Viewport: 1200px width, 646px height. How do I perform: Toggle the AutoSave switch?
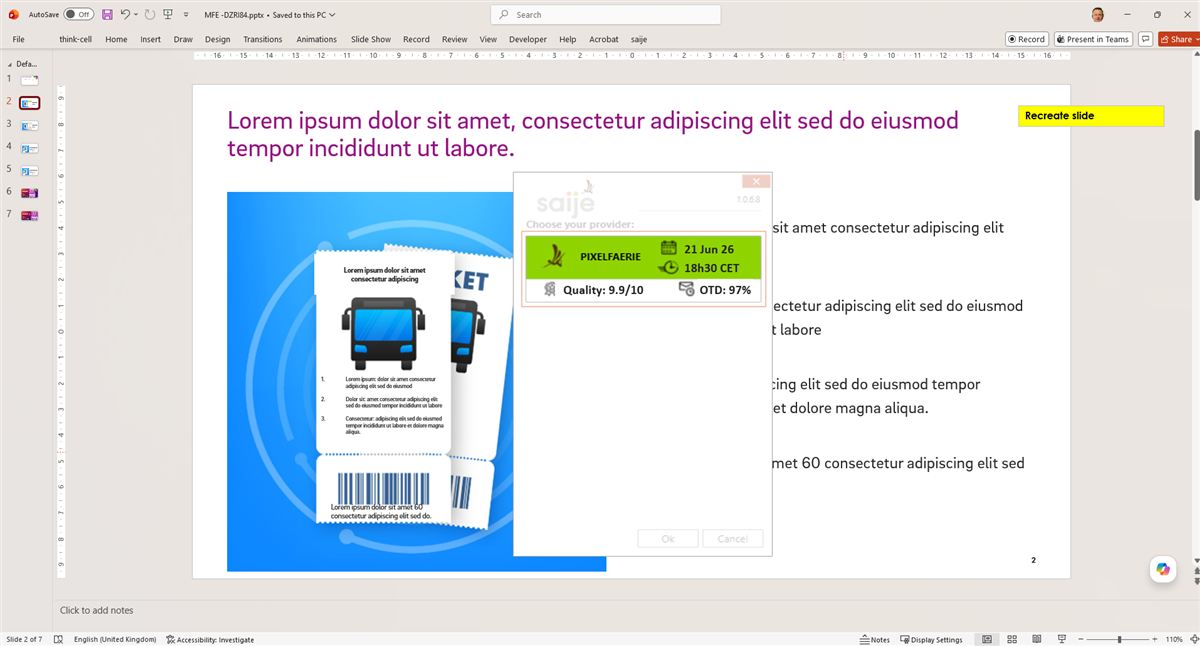point(78,14)
